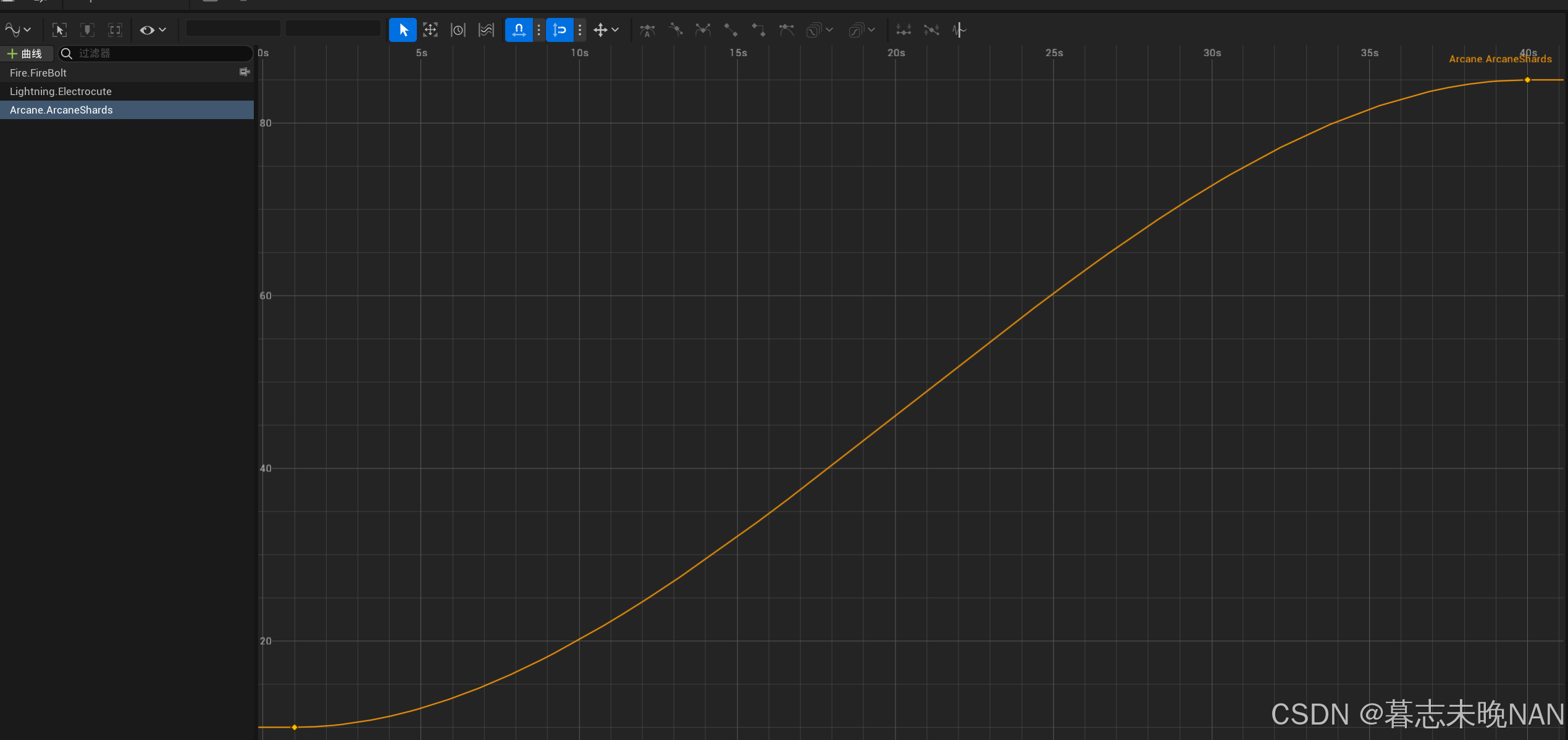Click the 0s time ruler label
Viewport: 1568px width, 740px height.
[264, 53]
